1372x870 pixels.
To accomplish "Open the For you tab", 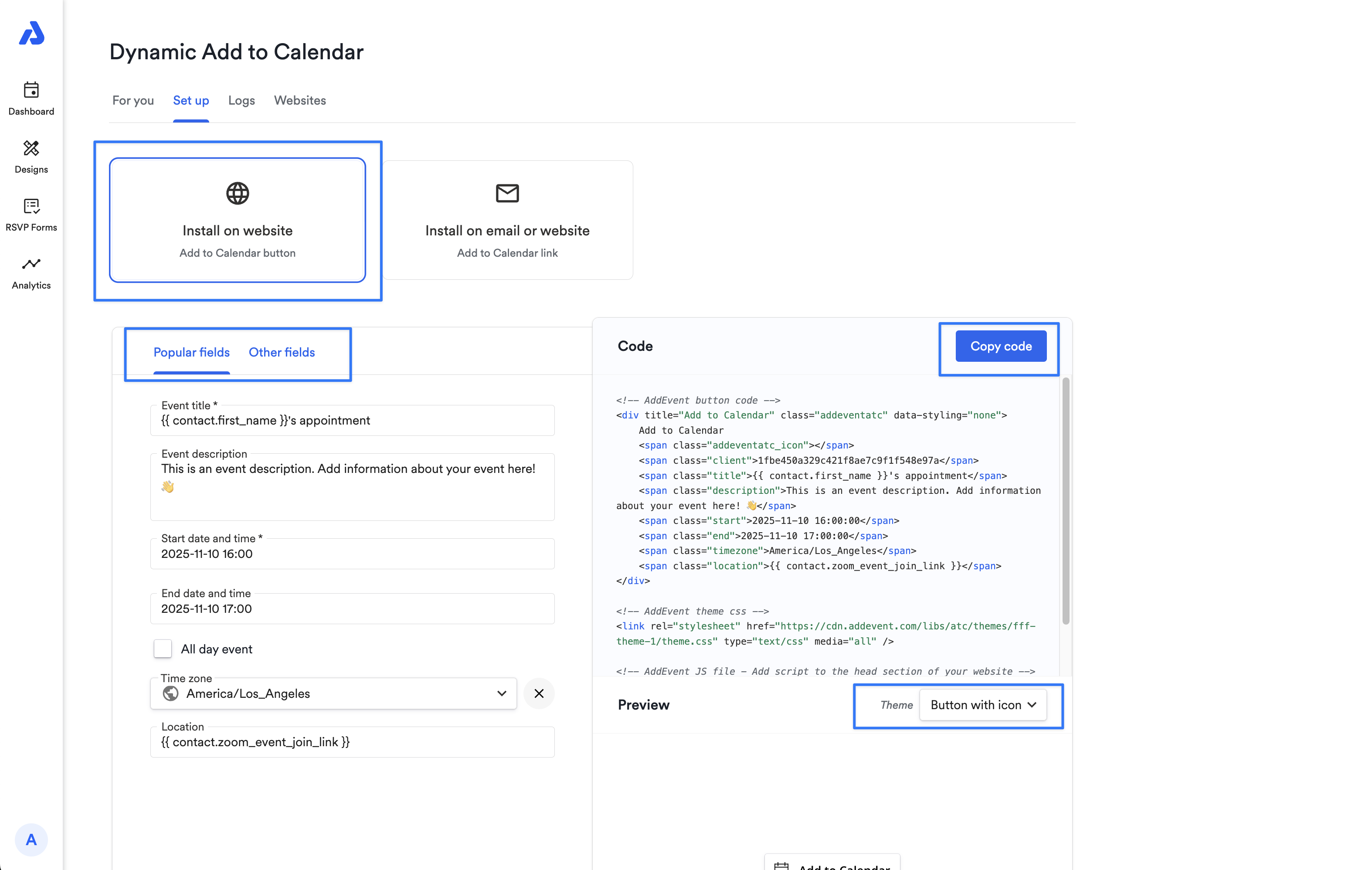I will point(133,100).
